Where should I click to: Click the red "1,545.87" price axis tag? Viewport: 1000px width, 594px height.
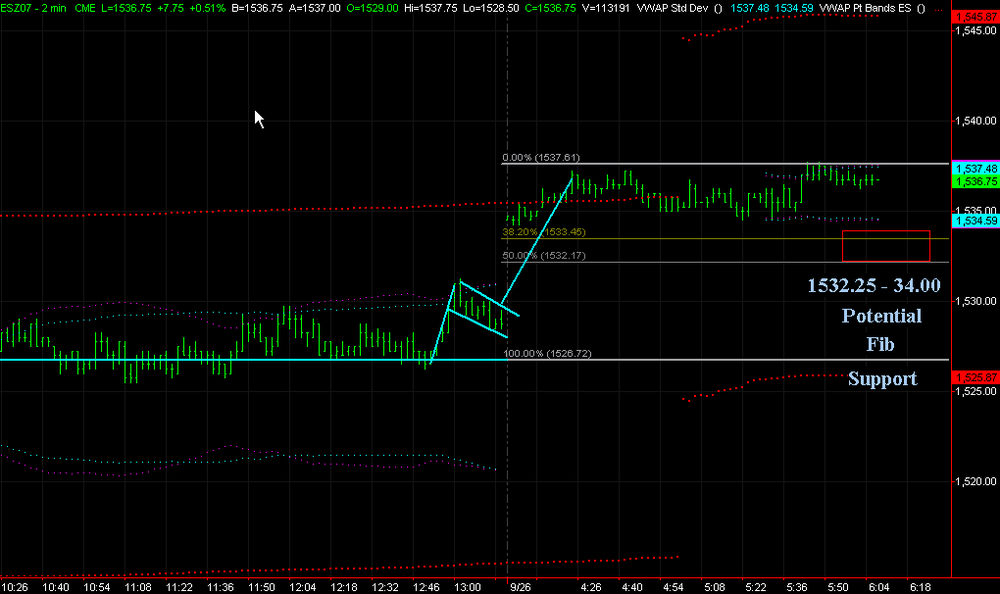tap(976, 17)
